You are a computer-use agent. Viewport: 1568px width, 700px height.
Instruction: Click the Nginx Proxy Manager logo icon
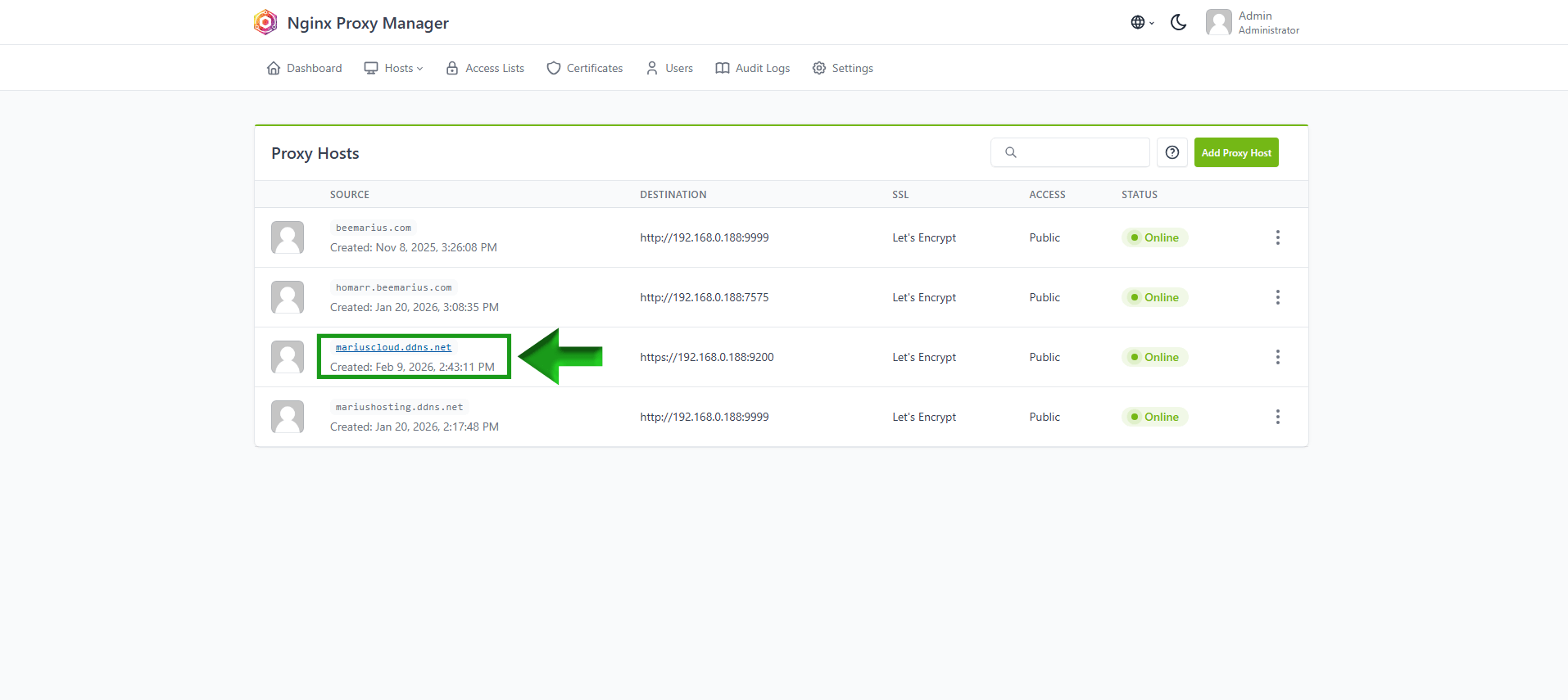point(265,22)
